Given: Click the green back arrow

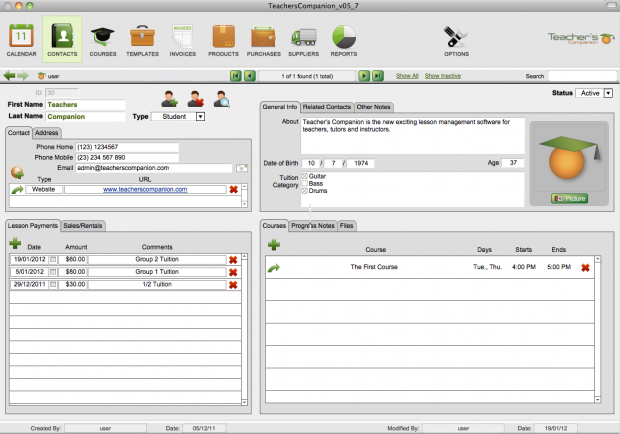Looking at the screenshot, I should tap(9, 75).
